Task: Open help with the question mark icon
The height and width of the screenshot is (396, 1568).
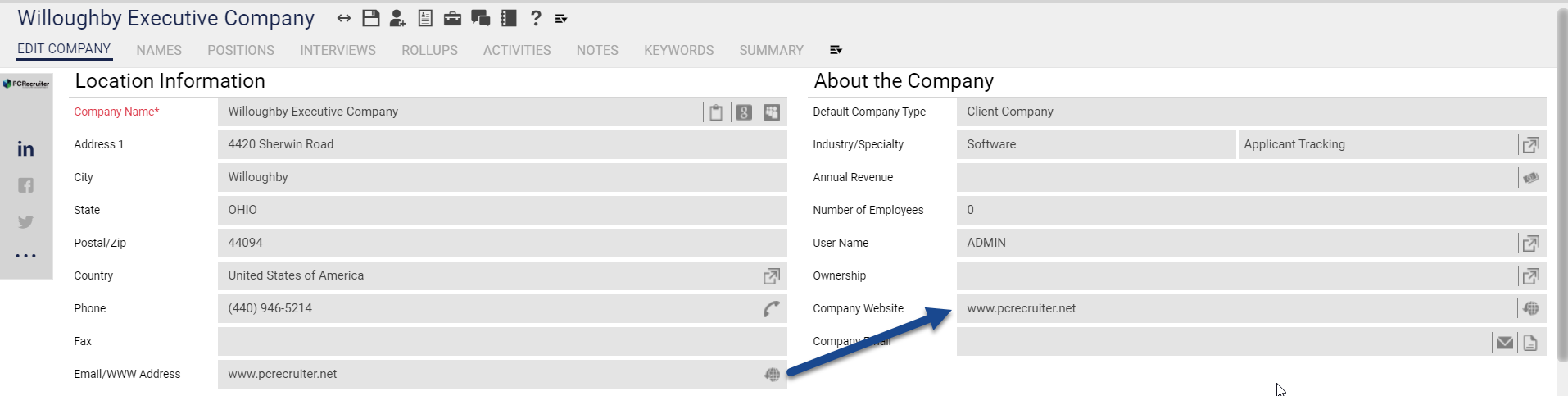Action: [x=536, y=18]
